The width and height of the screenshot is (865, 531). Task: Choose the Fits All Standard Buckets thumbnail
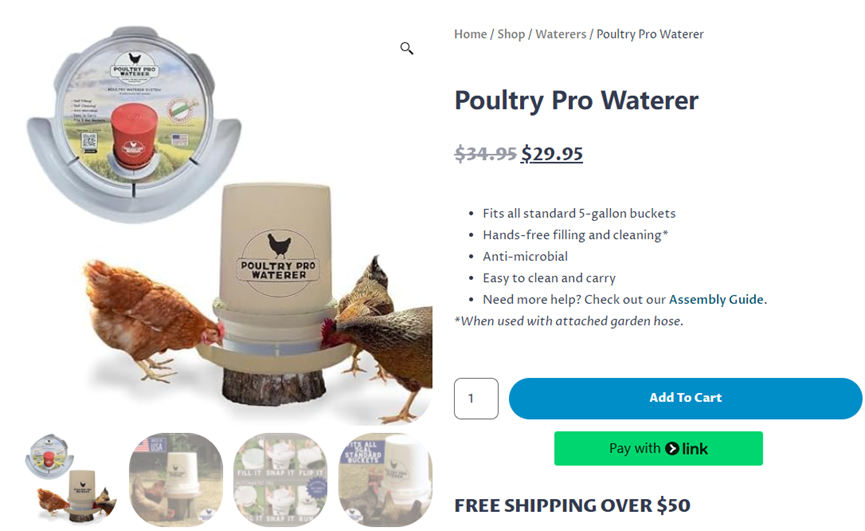385,479
